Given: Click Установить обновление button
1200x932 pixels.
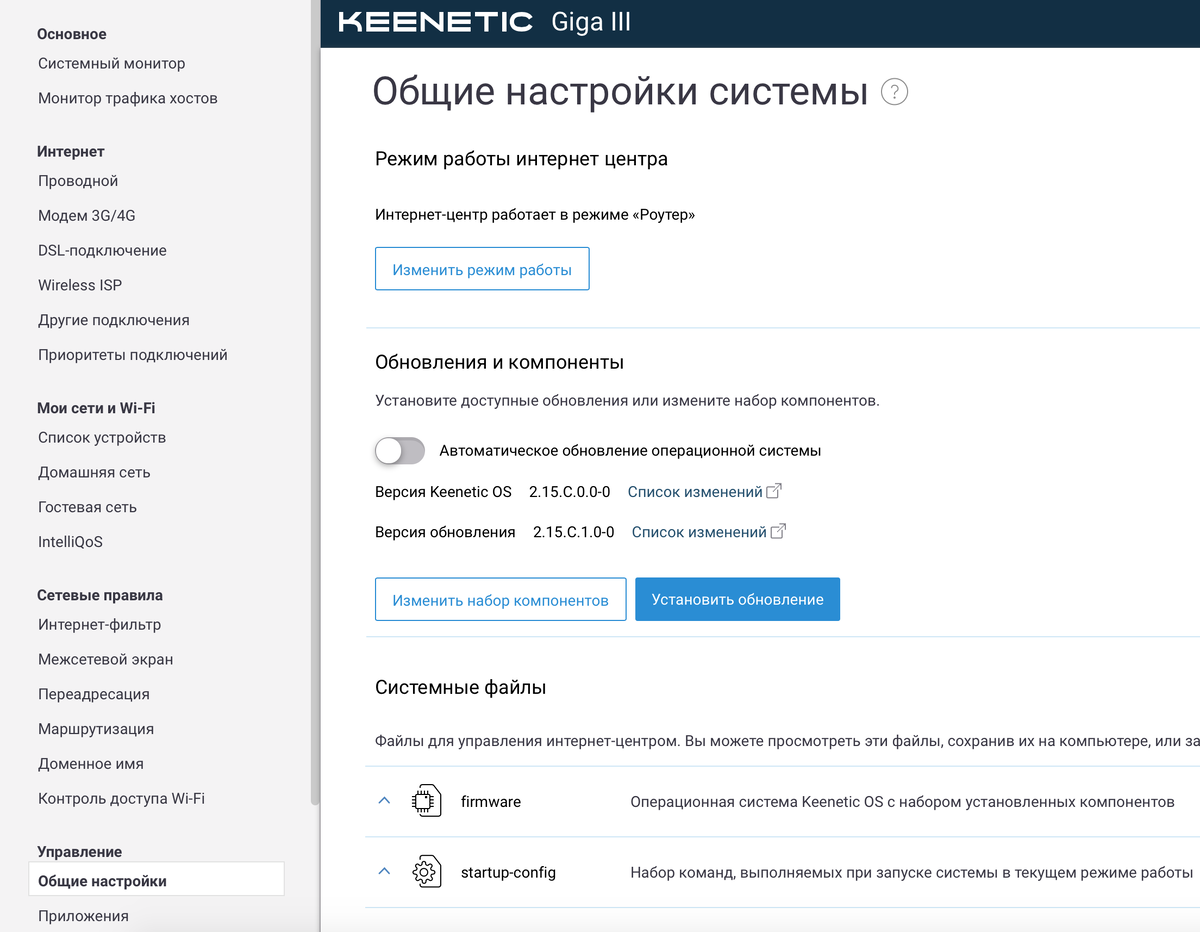Looking at the screenshot, I should 737,599.
